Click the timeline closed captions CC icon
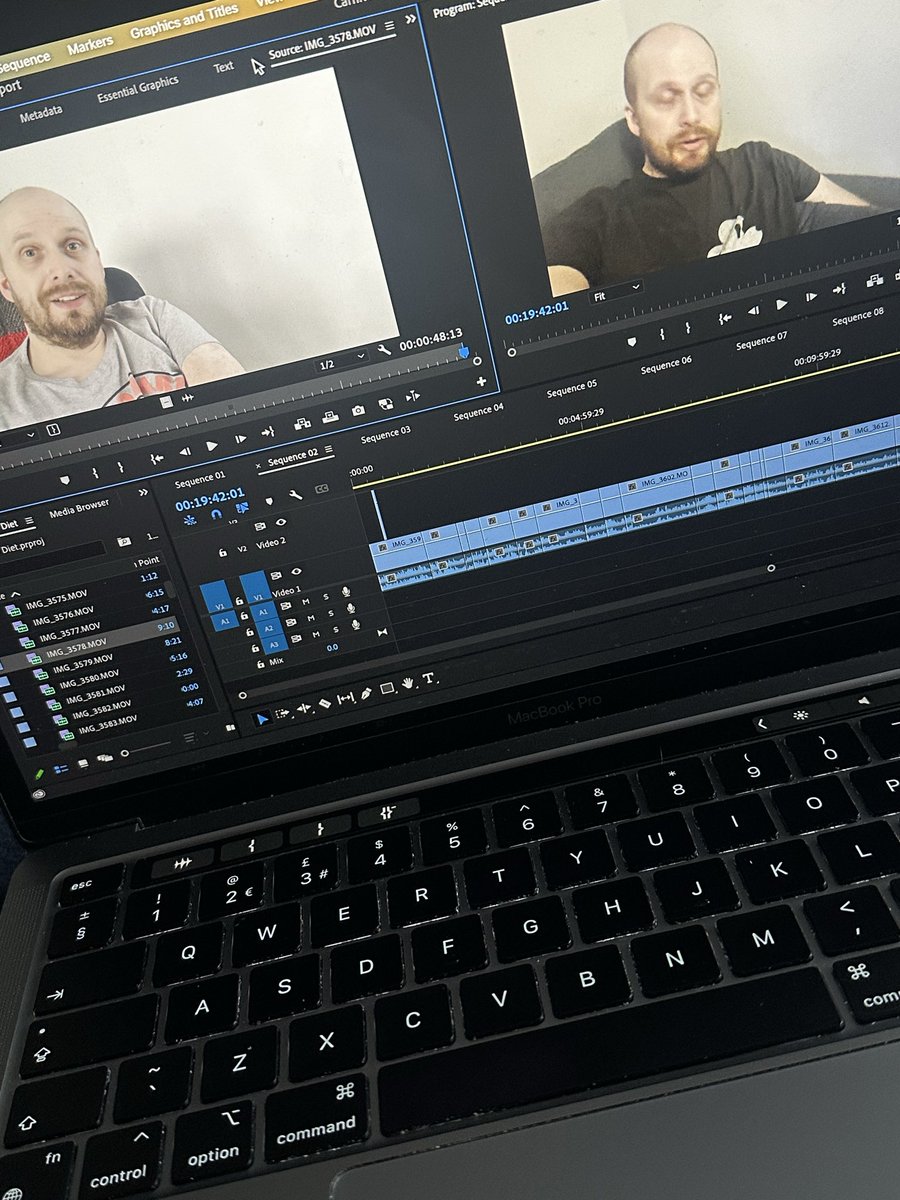This screenshot has width=900, height=1200. [x=322, y=488]
